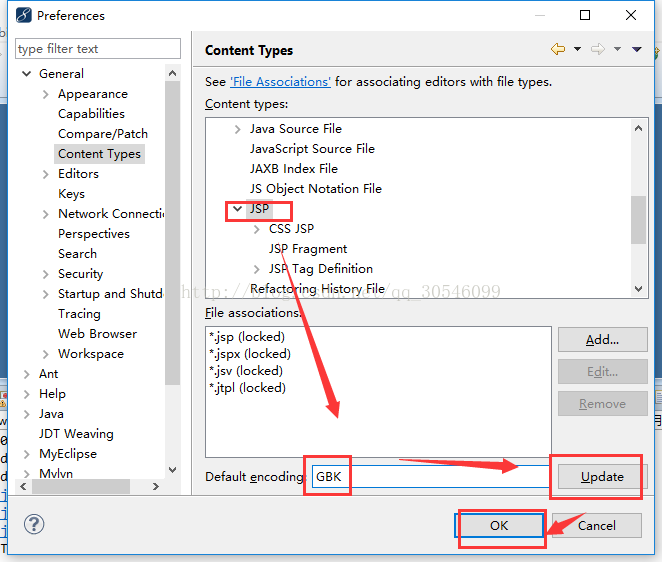Click the Preferences app icon in title bar
Image resolution: width=662 pixels, height=562 pixels.
pos(24,15)
